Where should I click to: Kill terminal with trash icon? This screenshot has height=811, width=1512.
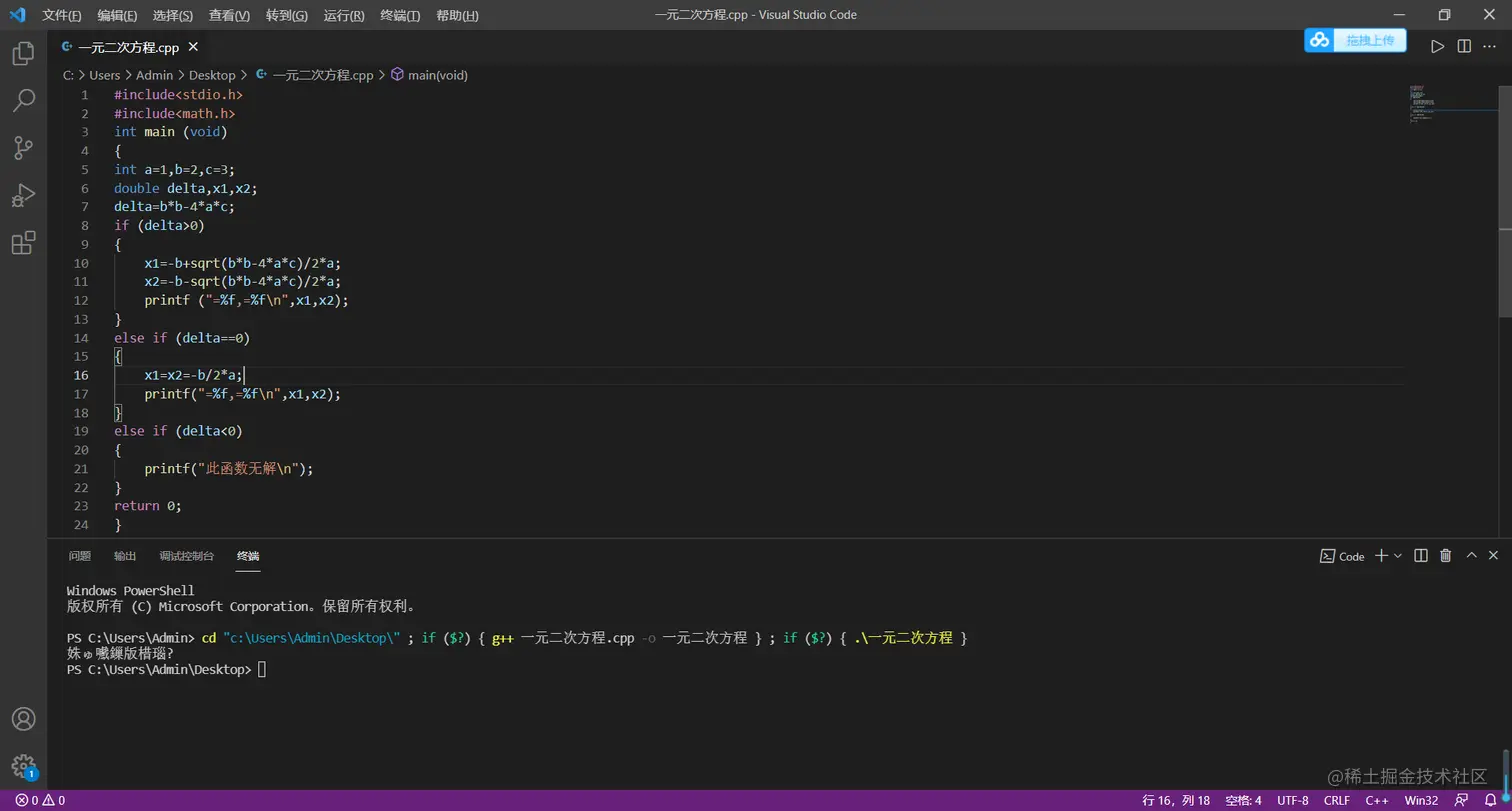[x=1445, y=556]
